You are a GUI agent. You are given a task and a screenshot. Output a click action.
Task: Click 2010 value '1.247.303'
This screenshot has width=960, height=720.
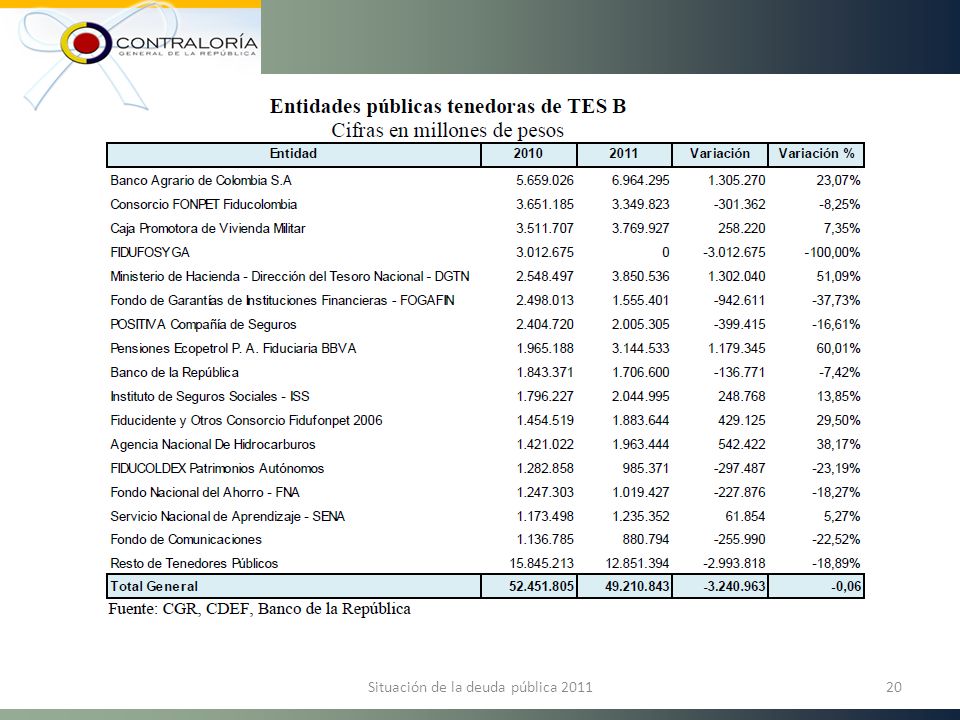point(545,492)
